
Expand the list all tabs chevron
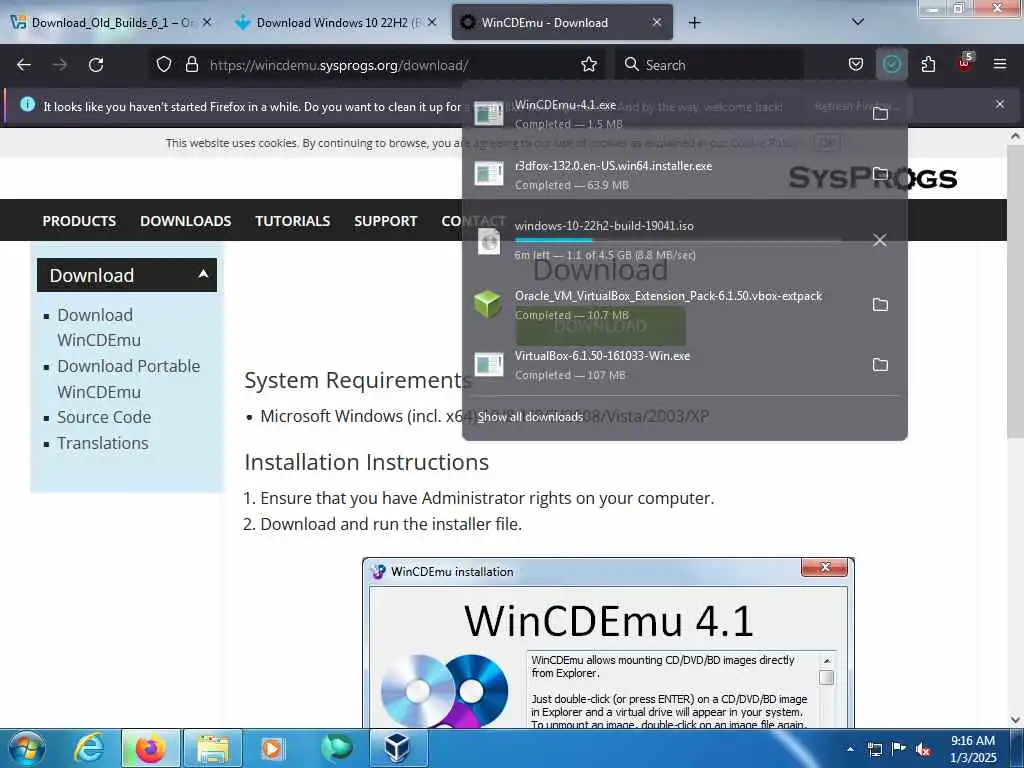(858, 22)
